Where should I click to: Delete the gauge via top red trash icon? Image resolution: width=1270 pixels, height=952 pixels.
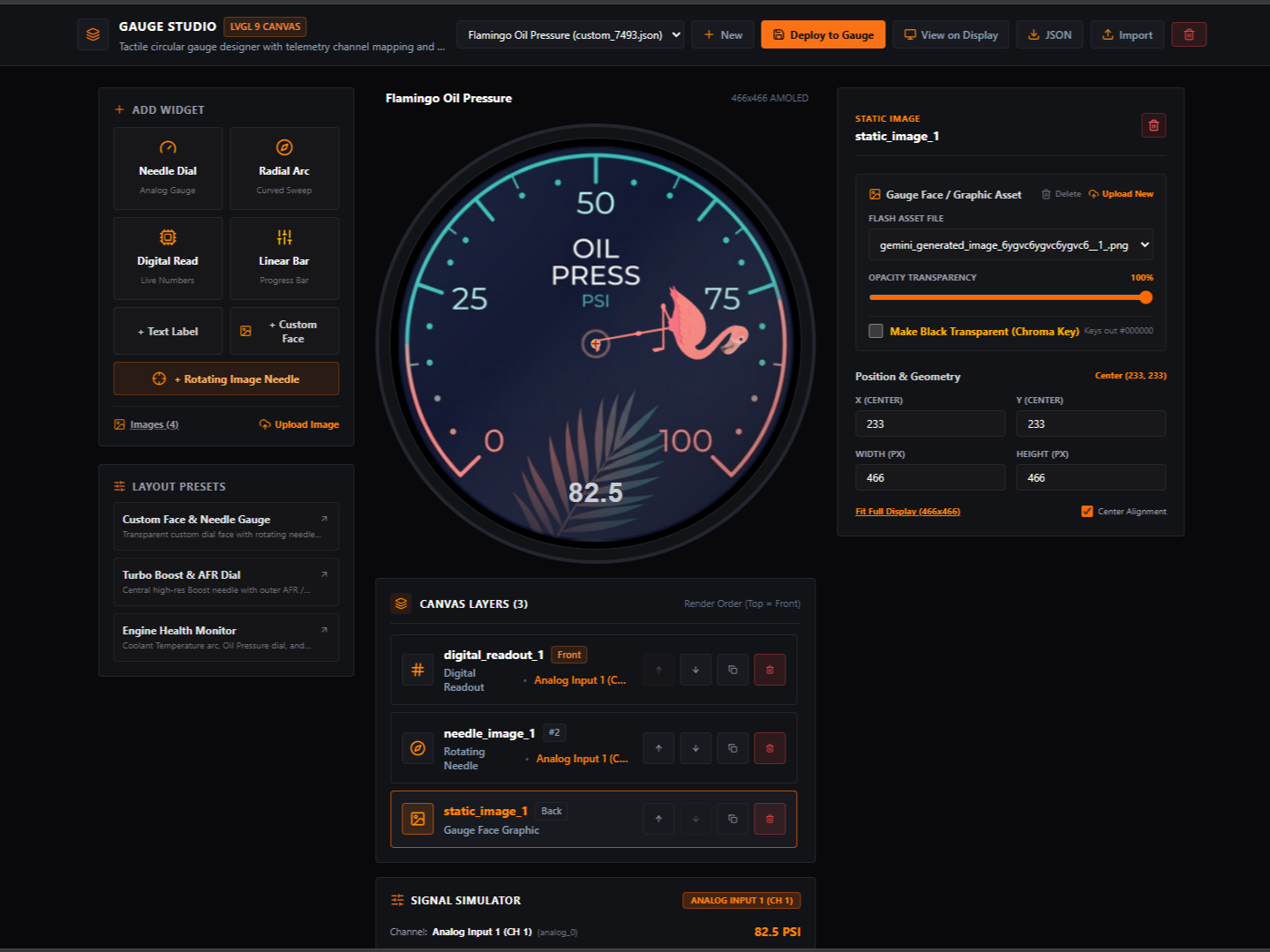point(1189,34)
